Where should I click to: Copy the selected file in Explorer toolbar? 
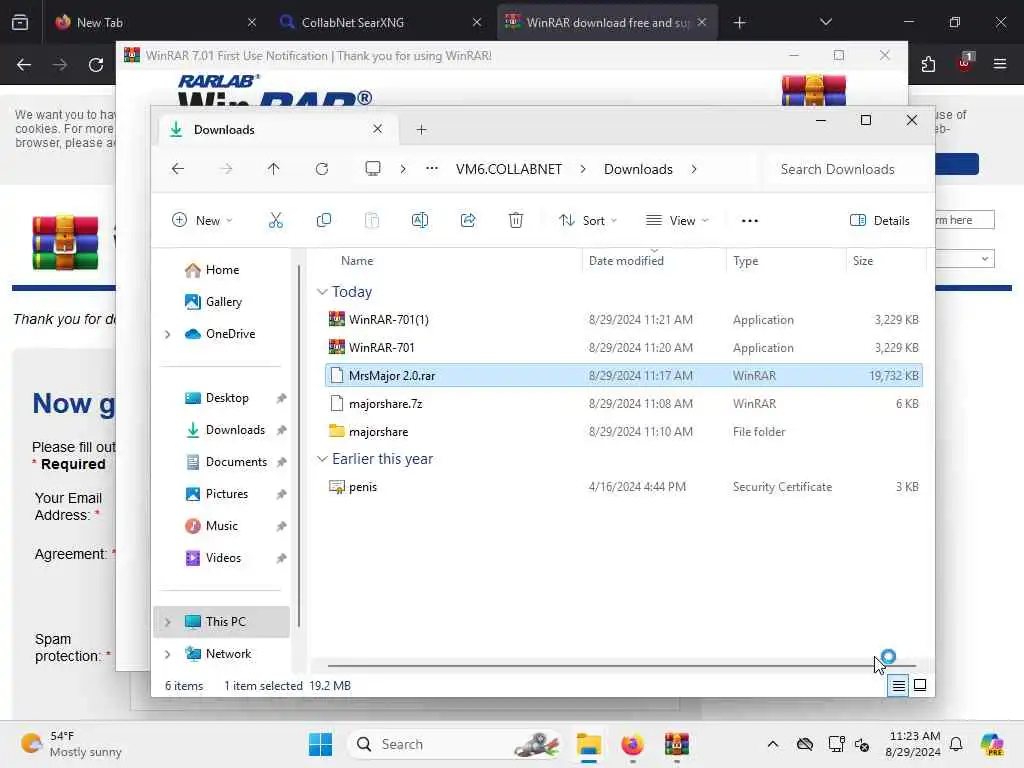(x=323, y=221)
